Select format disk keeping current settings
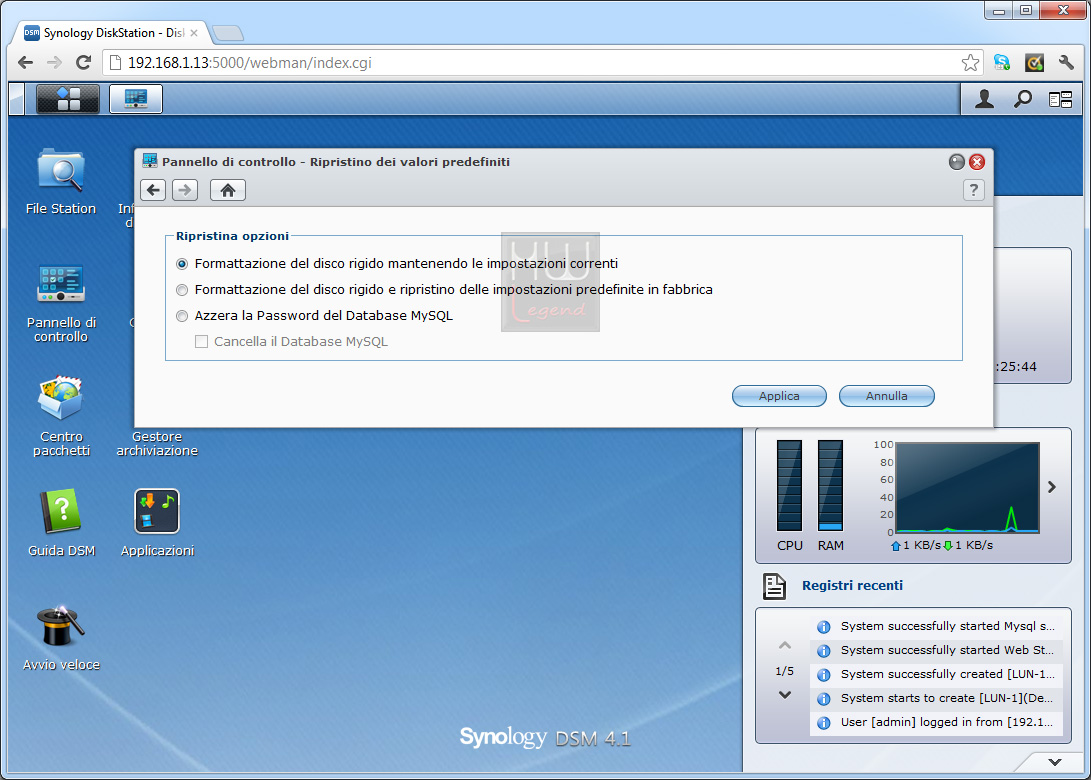Screen dimensions: 1091x780 point(182,264)
